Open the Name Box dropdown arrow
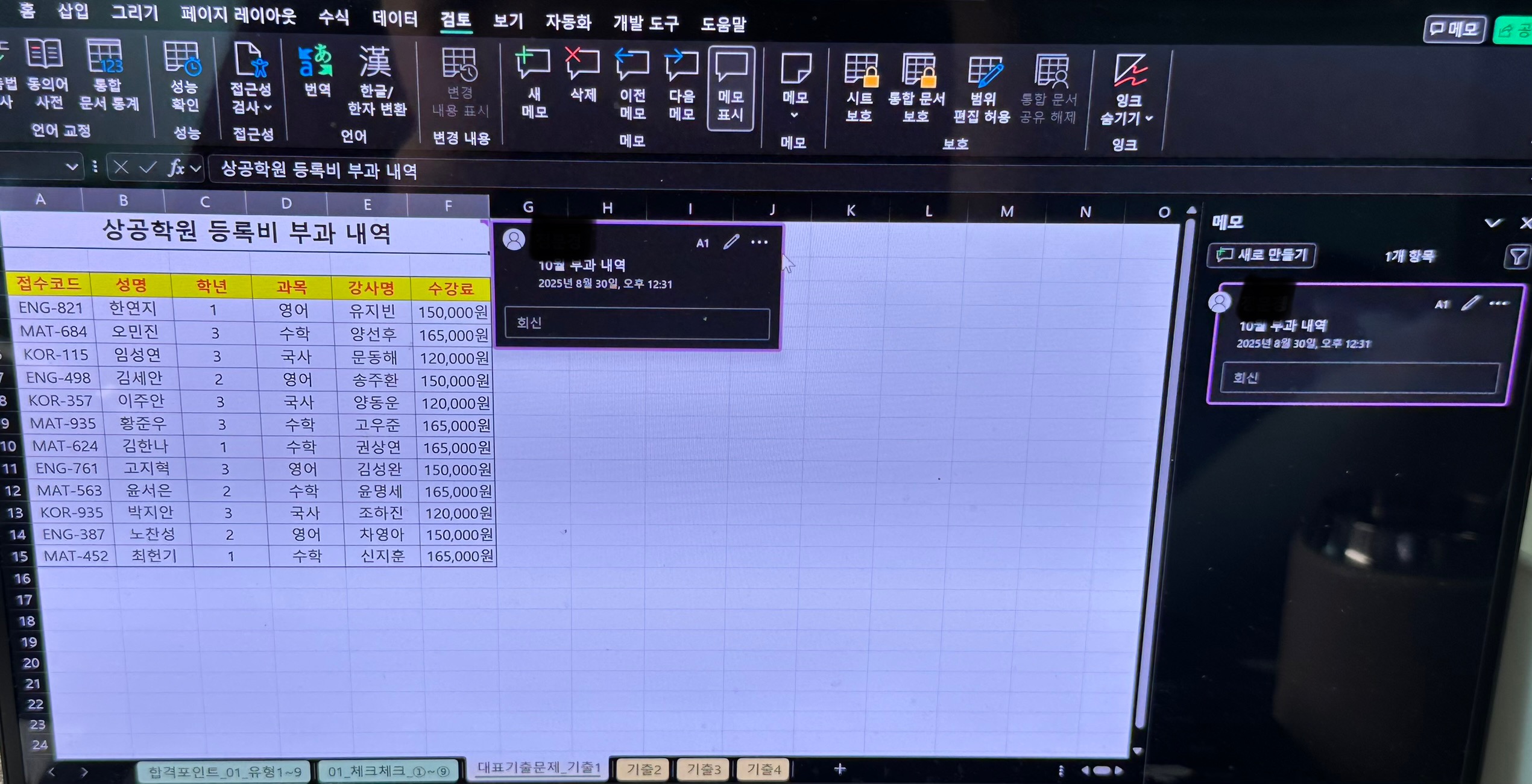Viewport: 1532px width, 784px height. [x=72, y=166]
